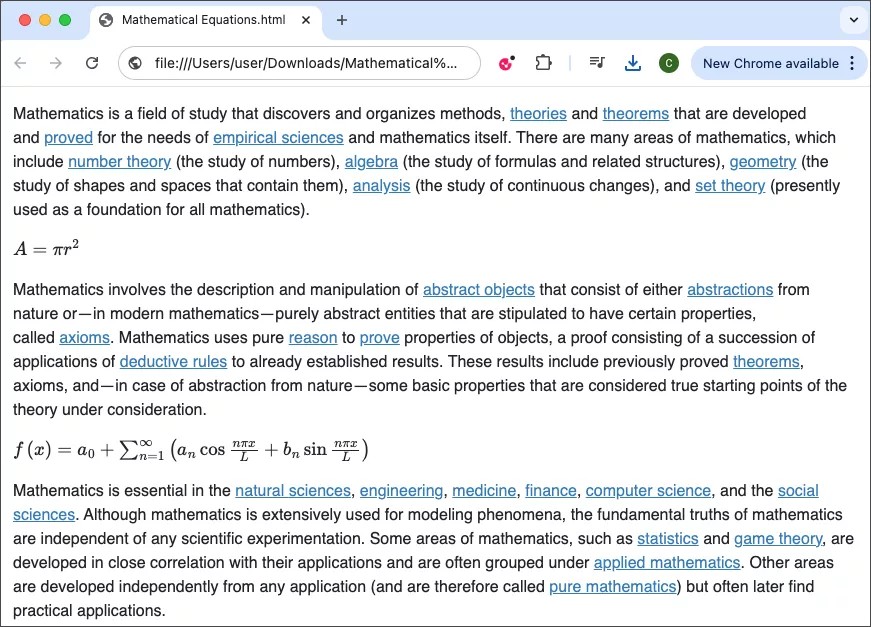Viewport: 871px width, 627px height.
Task: Click the New Chrome available button
Action: coord(771,62)
